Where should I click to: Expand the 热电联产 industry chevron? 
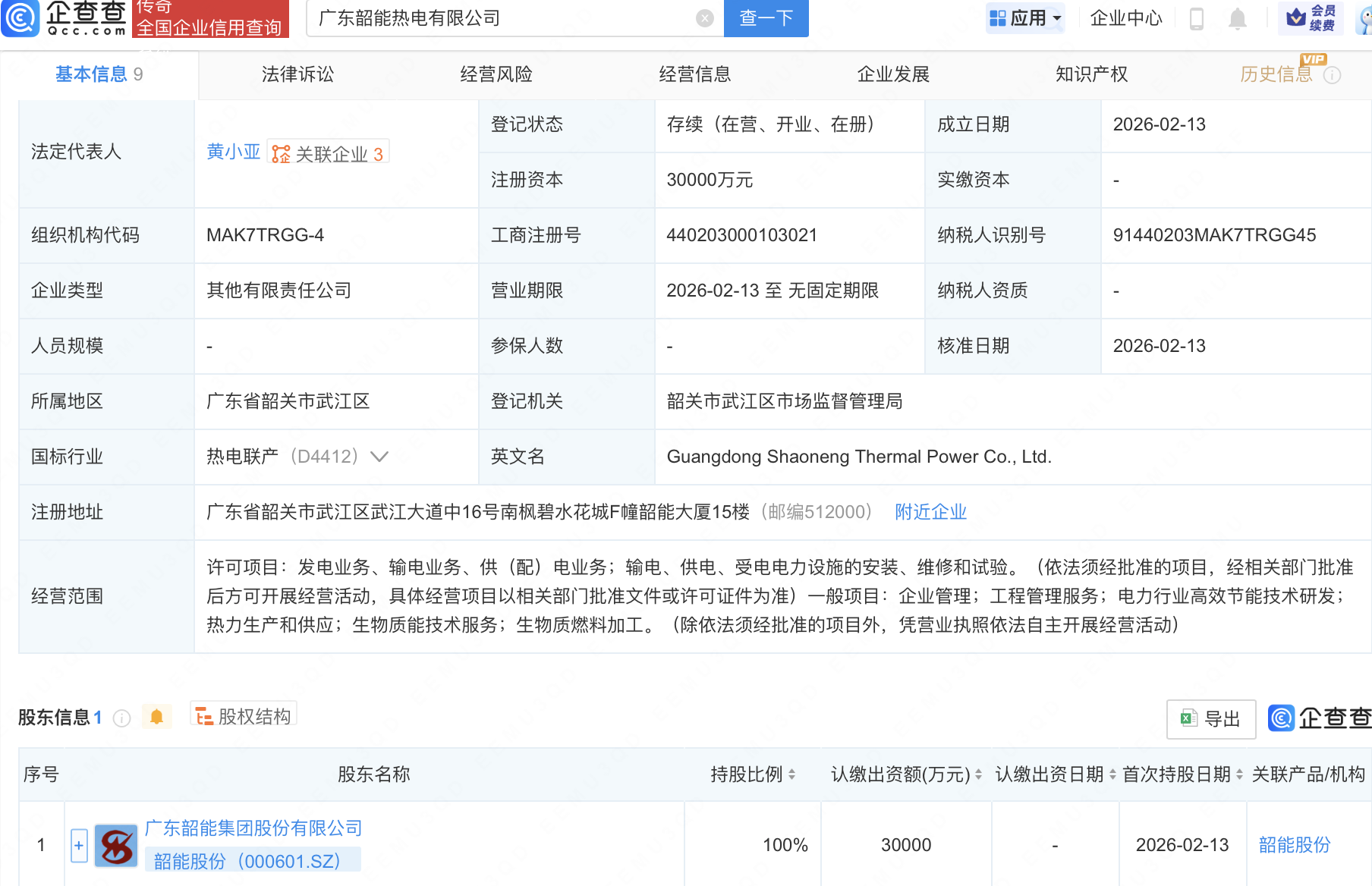(379, 457)
